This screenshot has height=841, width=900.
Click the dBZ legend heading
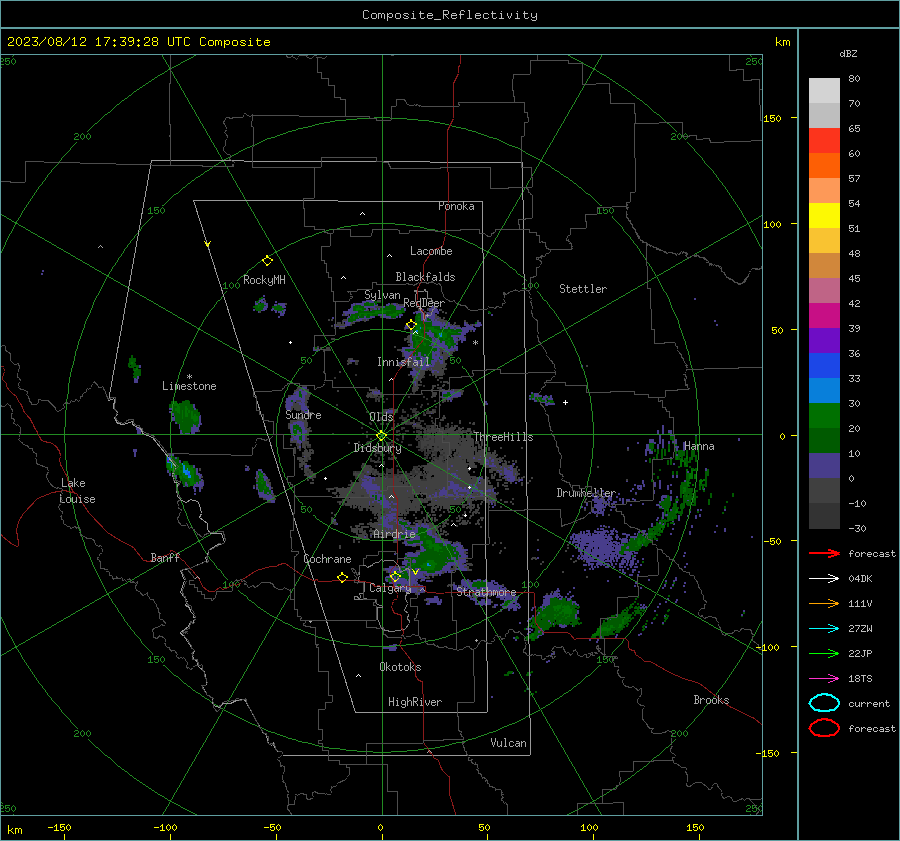click(848, 53)
